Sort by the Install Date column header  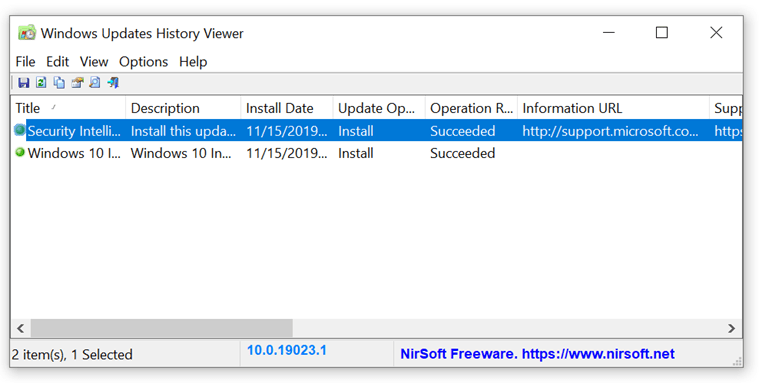point(287,108)
